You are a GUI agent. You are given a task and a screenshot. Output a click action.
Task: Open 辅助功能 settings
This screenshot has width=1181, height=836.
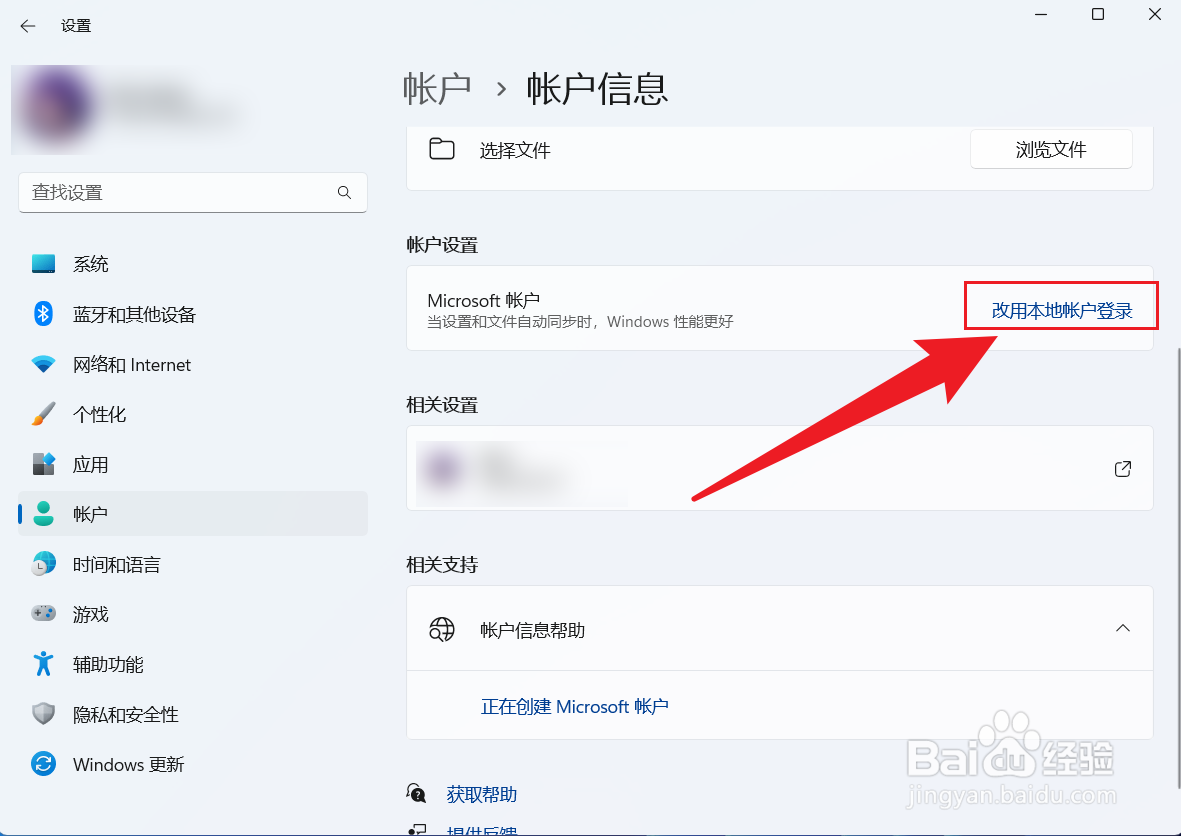coord(193,664)
